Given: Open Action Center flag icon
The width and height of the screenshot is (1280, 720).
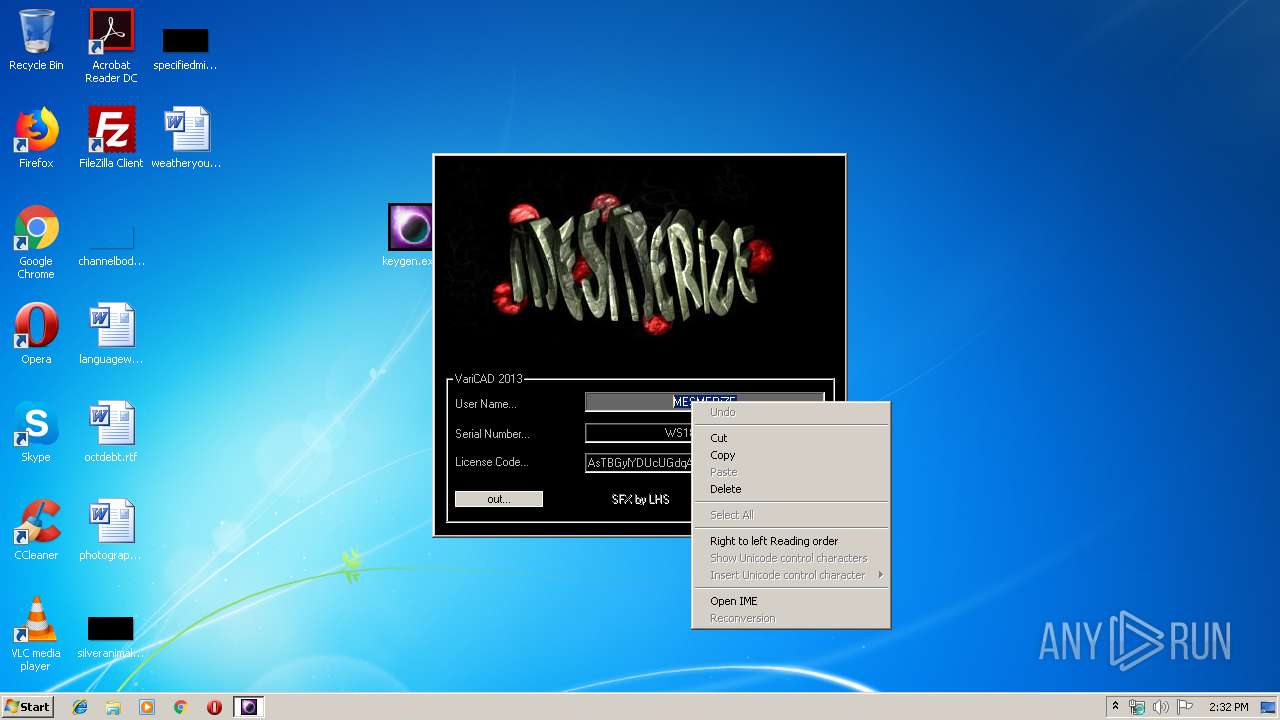Looking at the screenshot, I should coord(1185,707).
